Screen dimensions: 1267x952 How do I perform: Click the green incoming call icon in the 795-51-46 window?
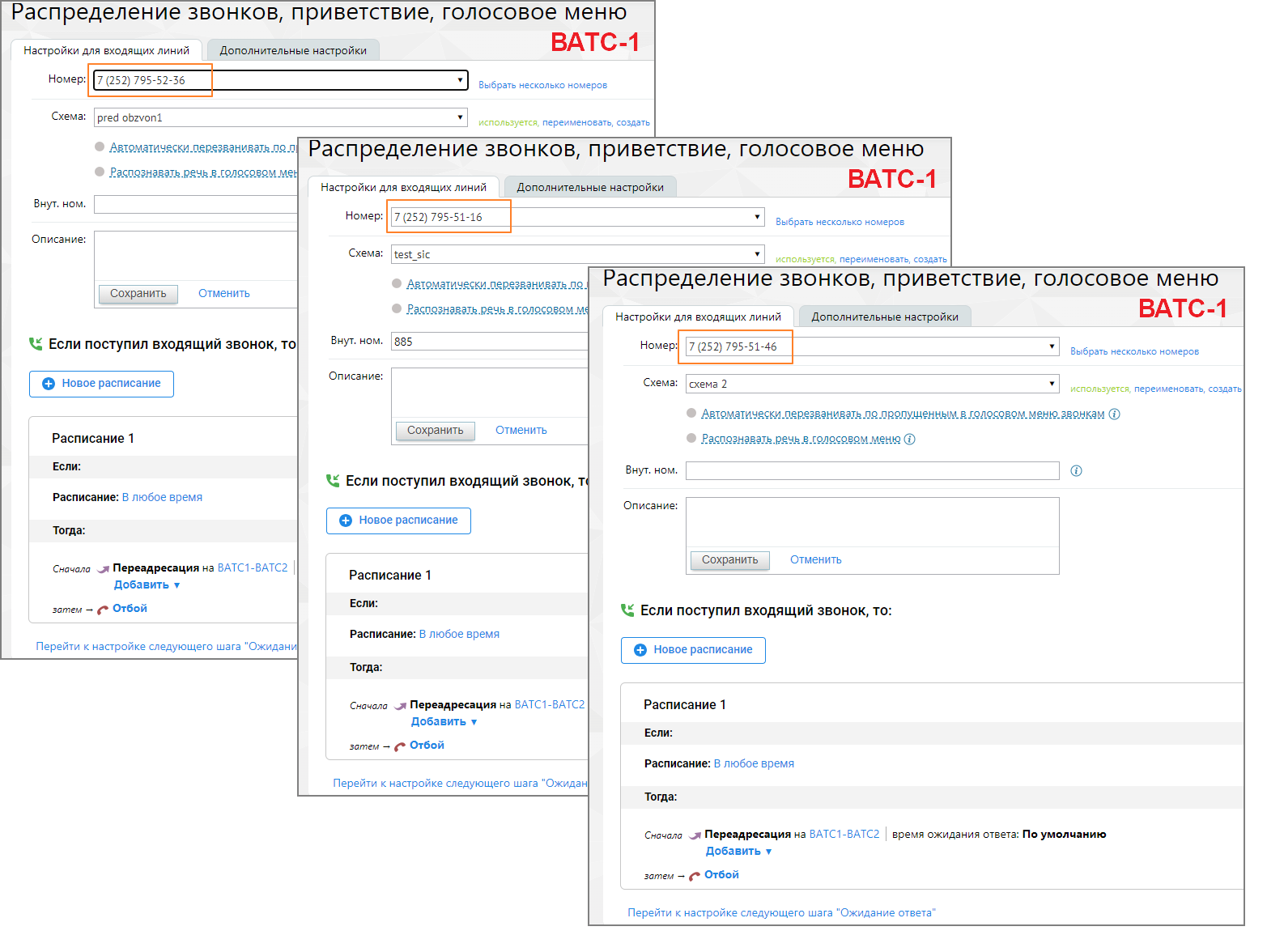[627, 610]
